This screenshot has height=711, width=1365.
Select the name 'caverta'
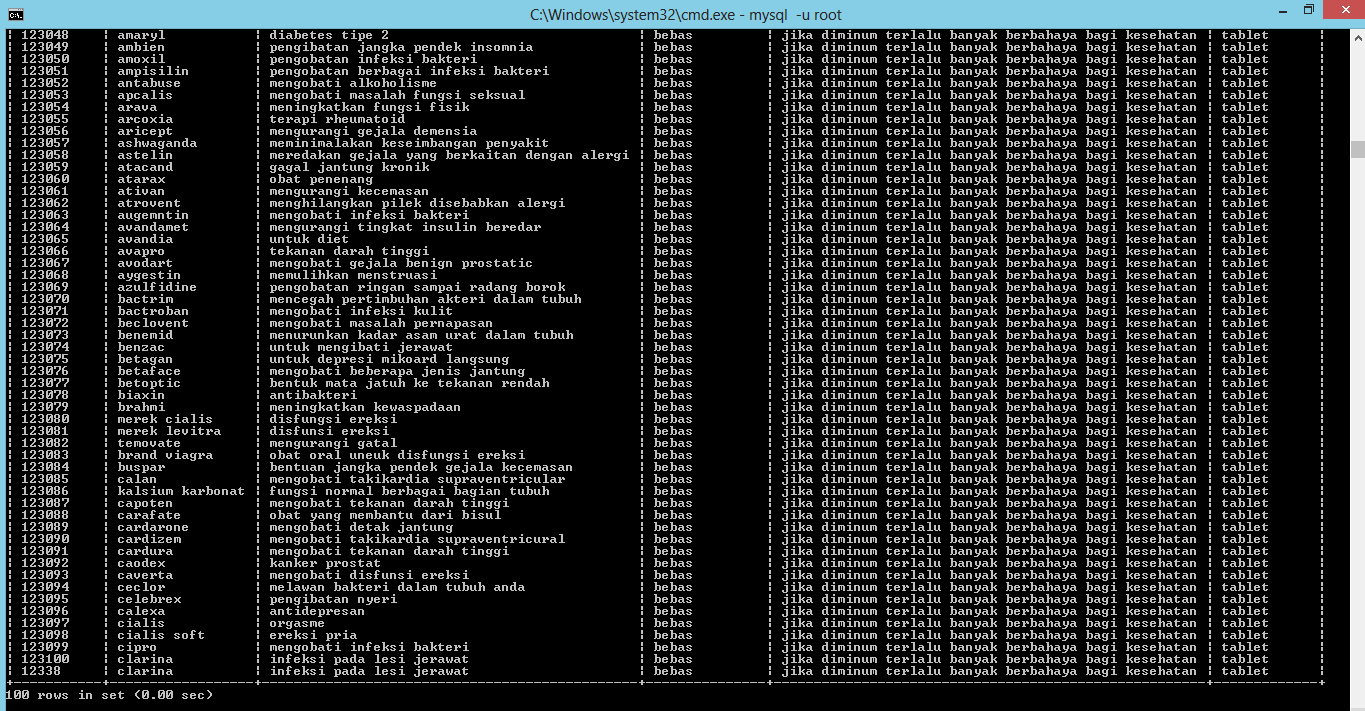point(145,575)
